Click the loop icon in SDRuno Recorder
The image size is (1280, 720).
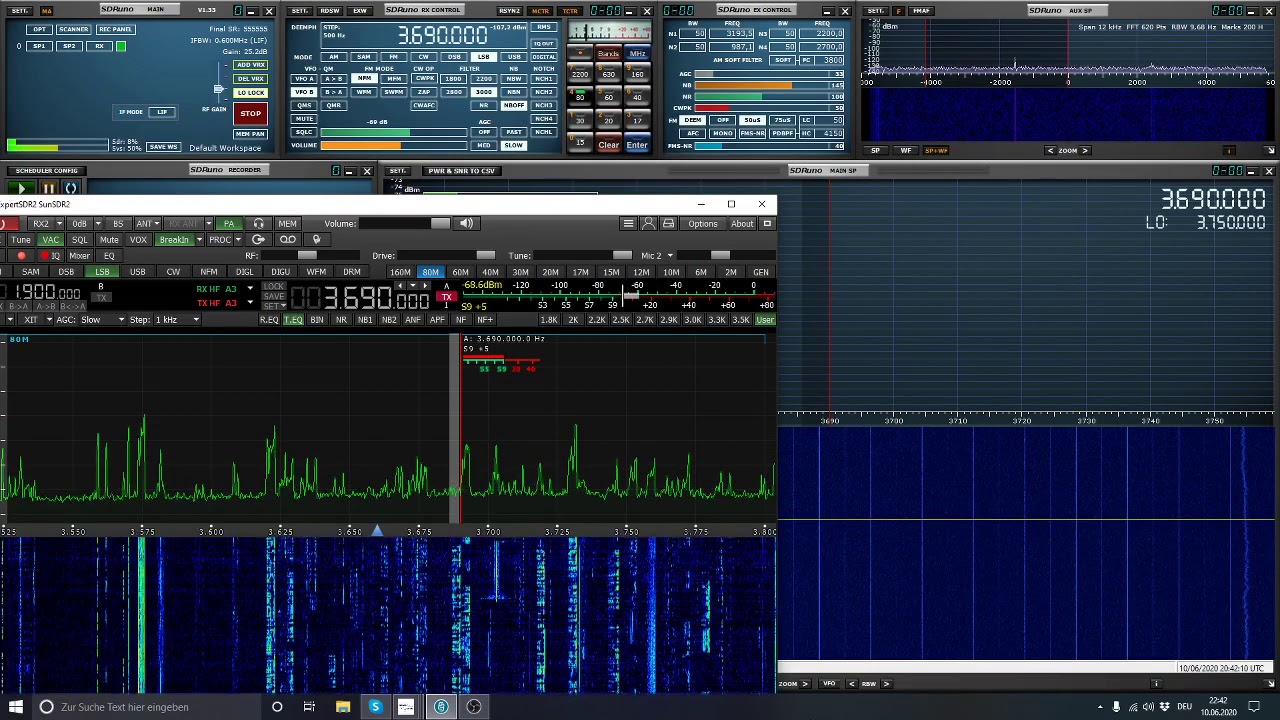70,189
